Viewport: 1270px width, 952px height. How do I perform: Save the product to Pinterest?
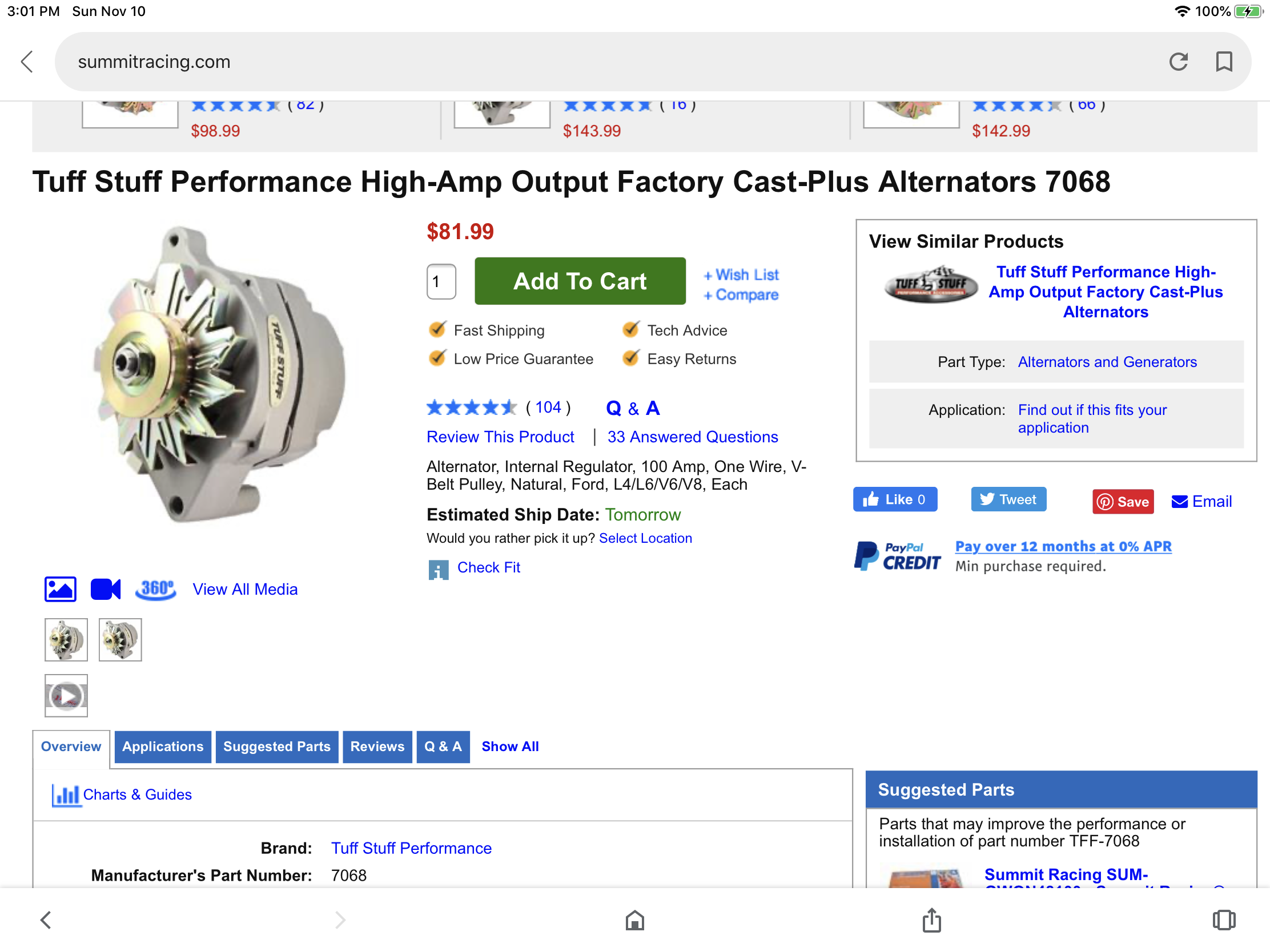1123,502
